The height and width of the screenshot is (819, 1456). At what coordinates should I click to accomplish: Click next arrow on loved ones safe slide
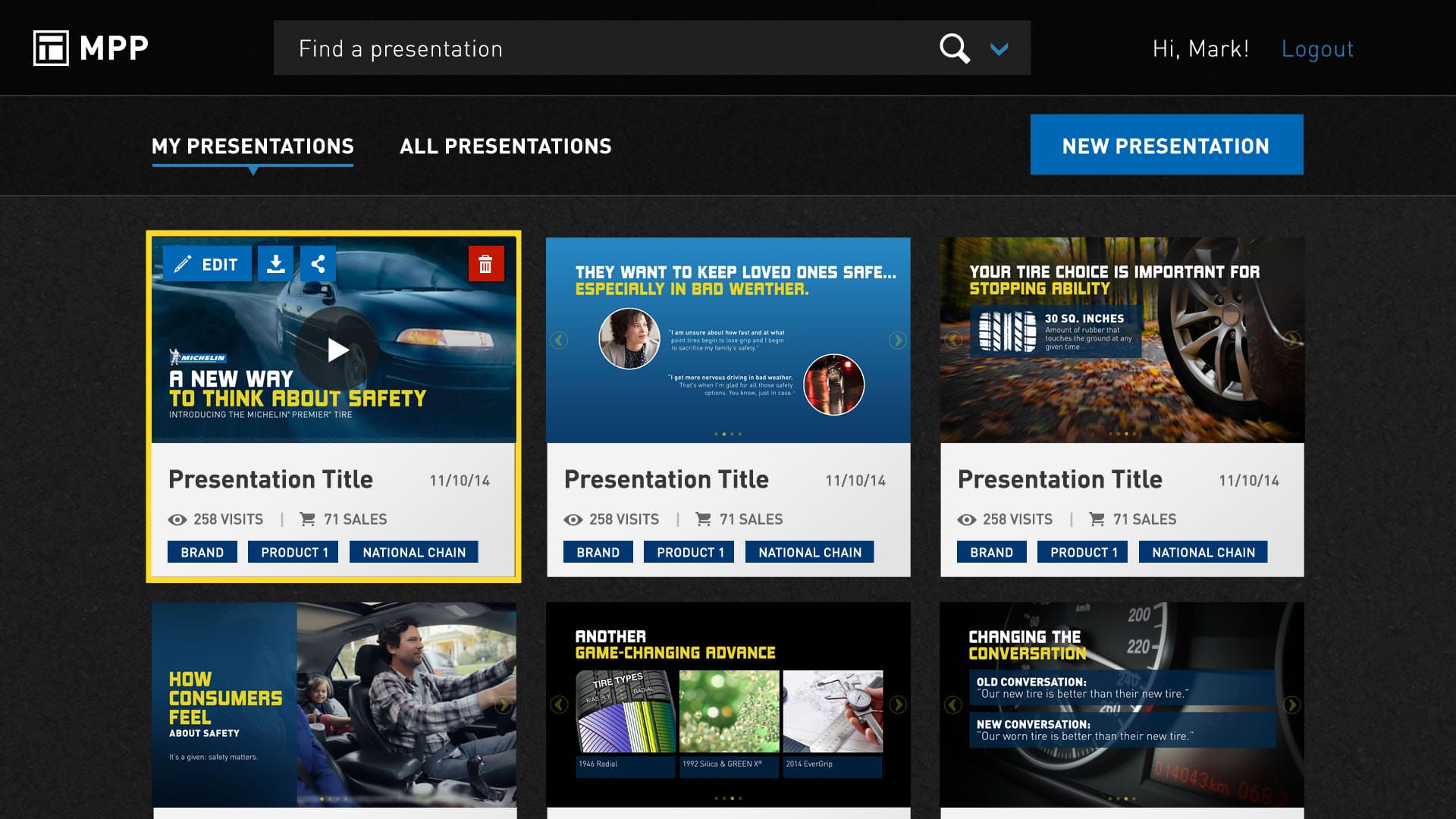tap(897, 340)
